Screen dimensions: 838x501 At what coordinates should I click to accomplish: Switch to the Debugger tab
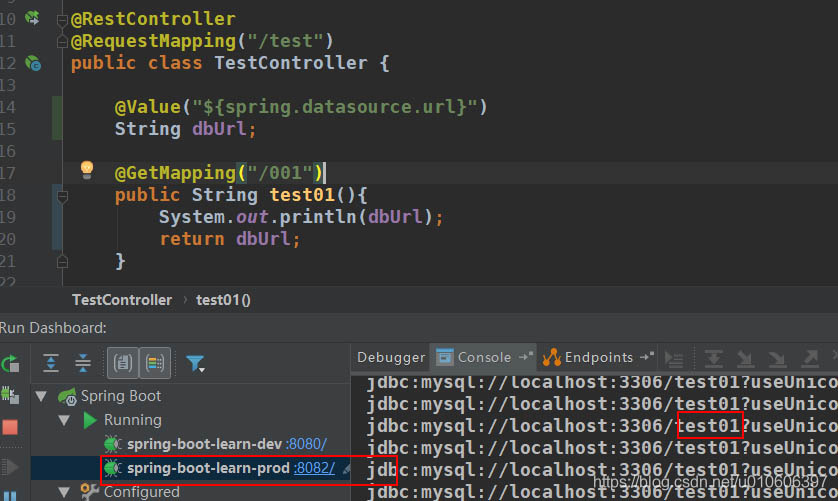coord(391,357)
